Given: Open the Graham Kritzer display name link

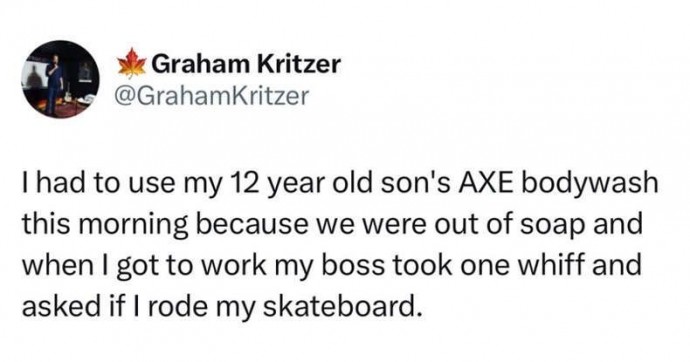Looking at the screenshot, I should 246,65.
